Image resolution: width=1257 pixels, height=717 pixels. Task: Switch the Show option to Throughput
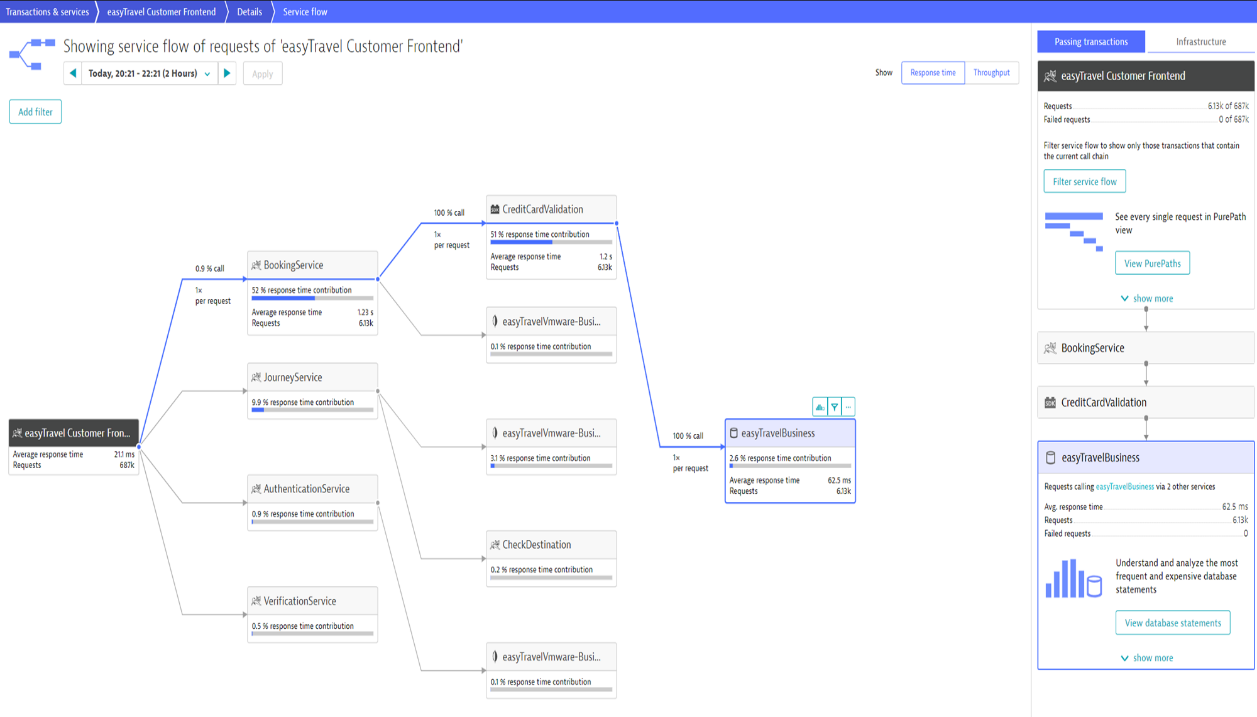click(991, 73)
